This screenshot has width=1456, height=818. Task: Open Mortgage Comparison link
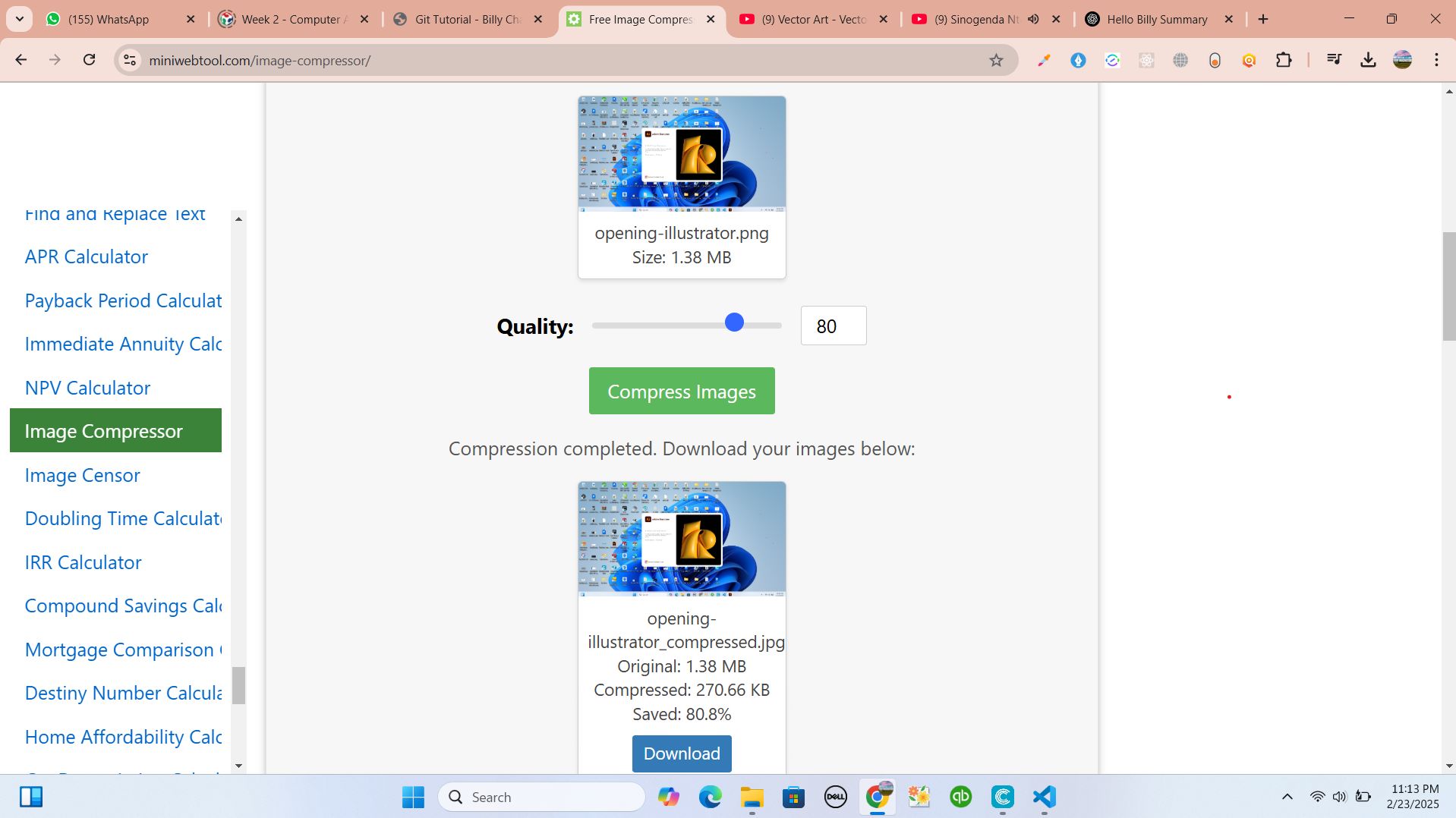[x=123, y=650]
